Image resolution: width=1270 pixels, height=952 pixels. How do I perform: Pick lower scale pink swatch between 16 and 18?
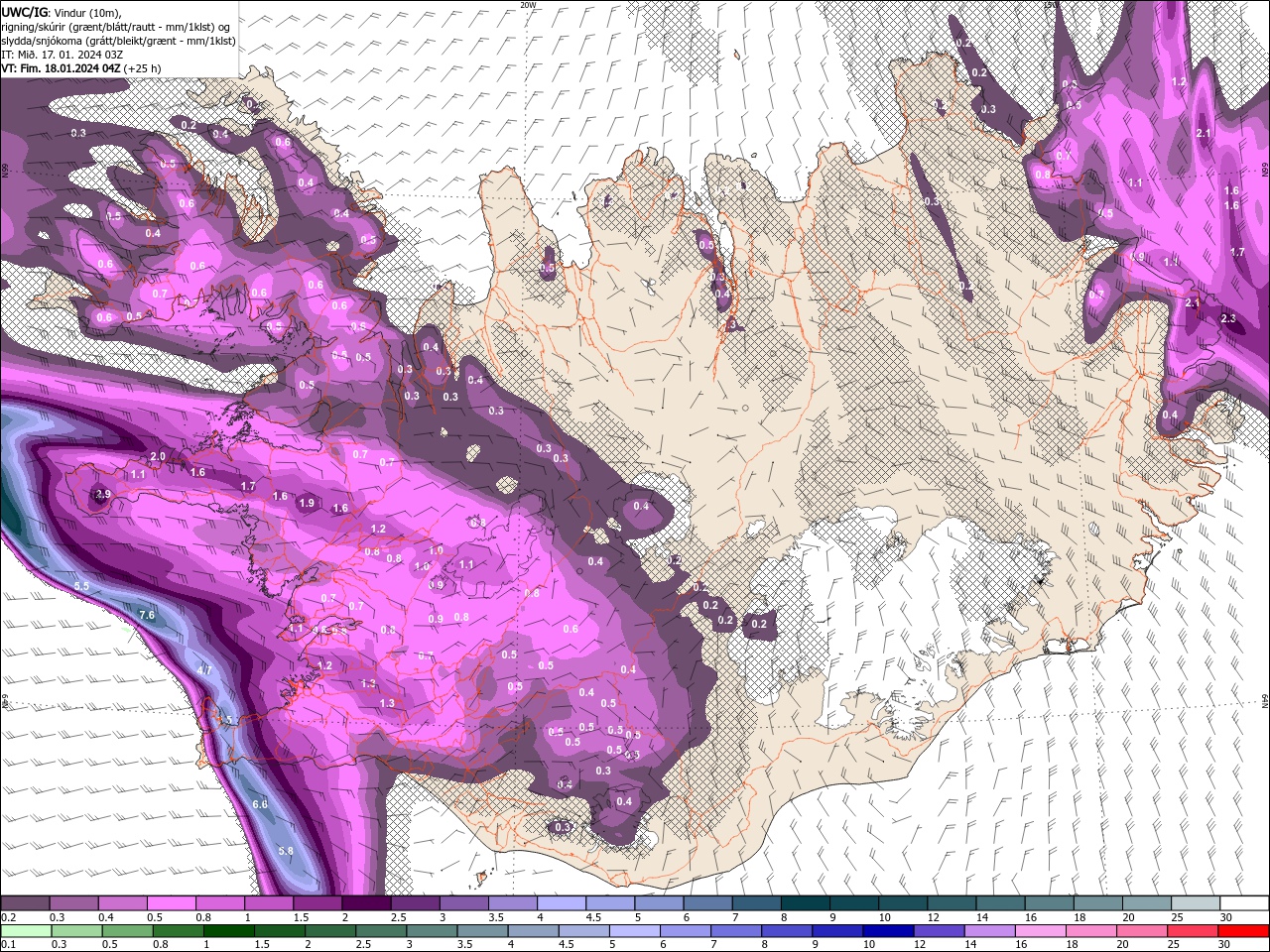pos(1039,930)
